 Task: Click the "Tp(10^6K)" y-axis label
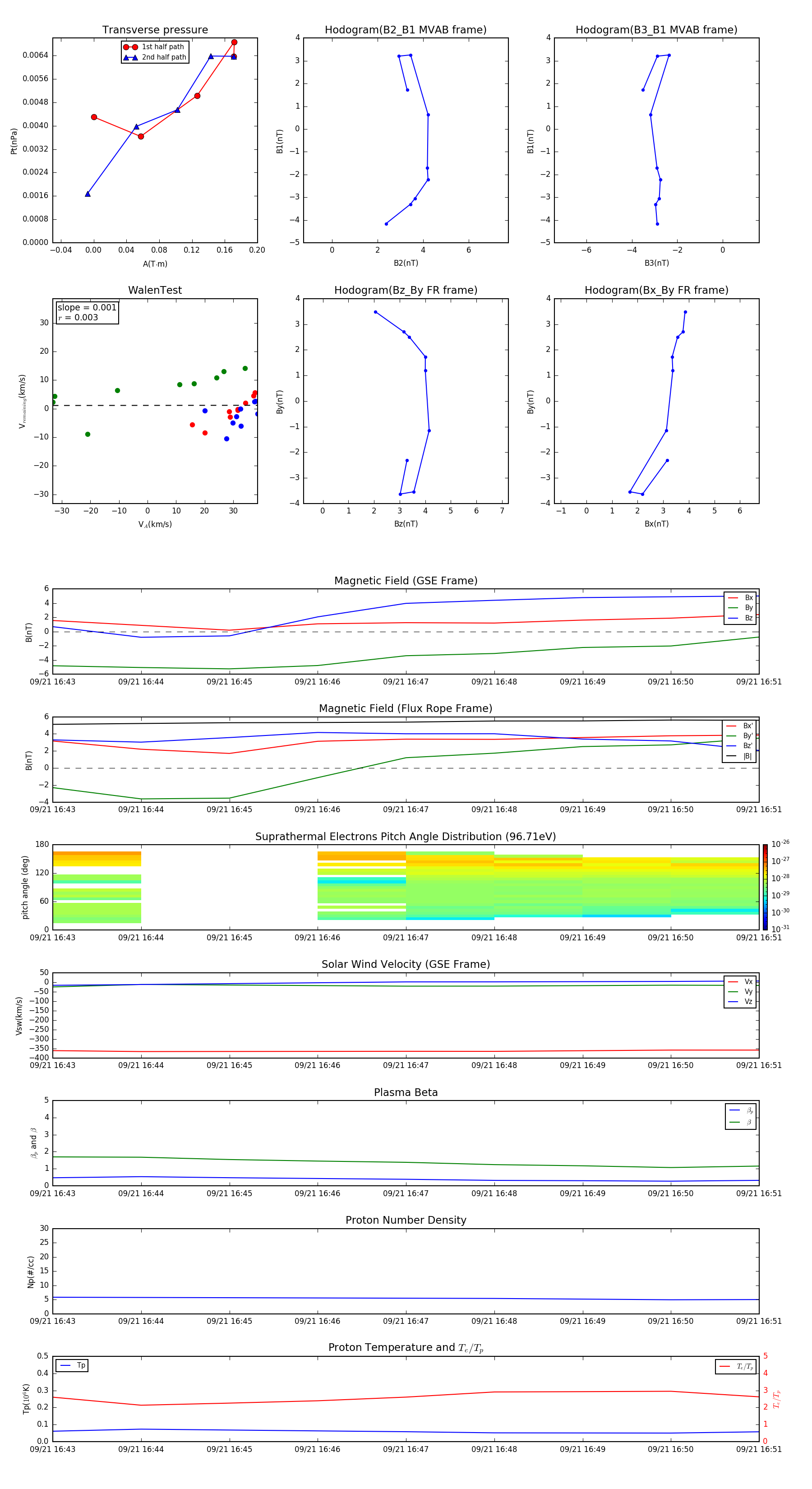click(26, 1399)
